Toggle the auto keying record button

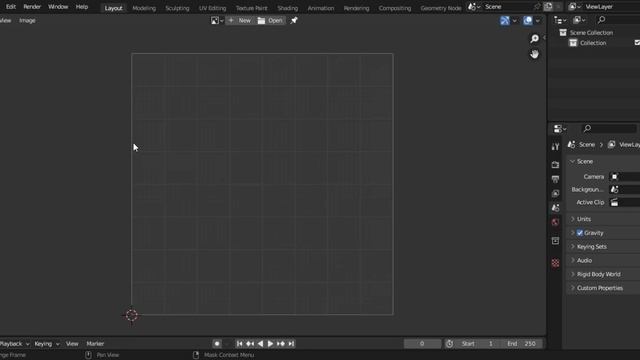(217, 344)
